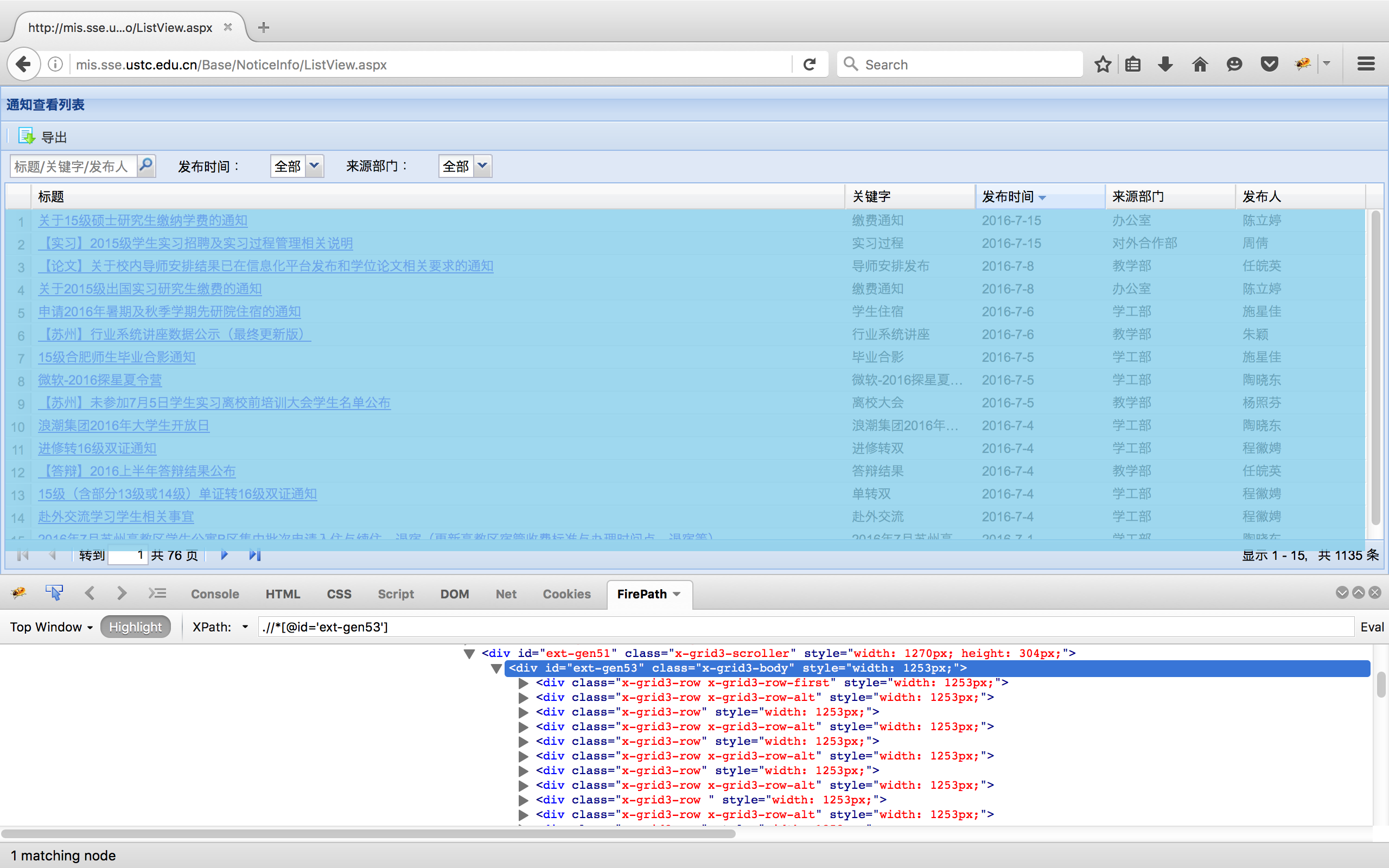Click the Eval button in FirePath
This screenshot has width=1389, height=868.
1372,626
